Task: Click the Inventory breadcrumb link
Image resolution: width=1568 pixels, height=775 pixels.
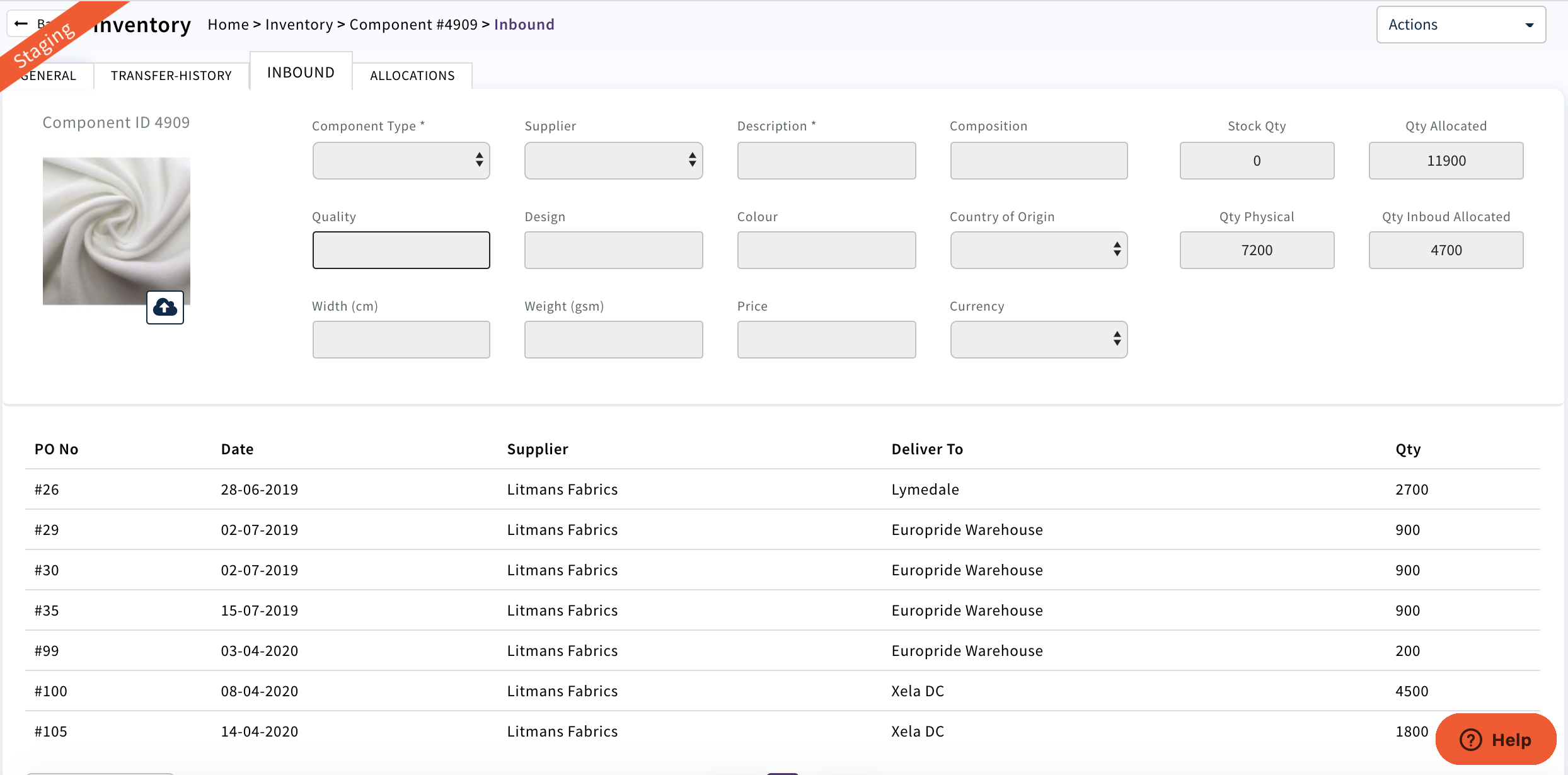Action: tap(299, 25)
